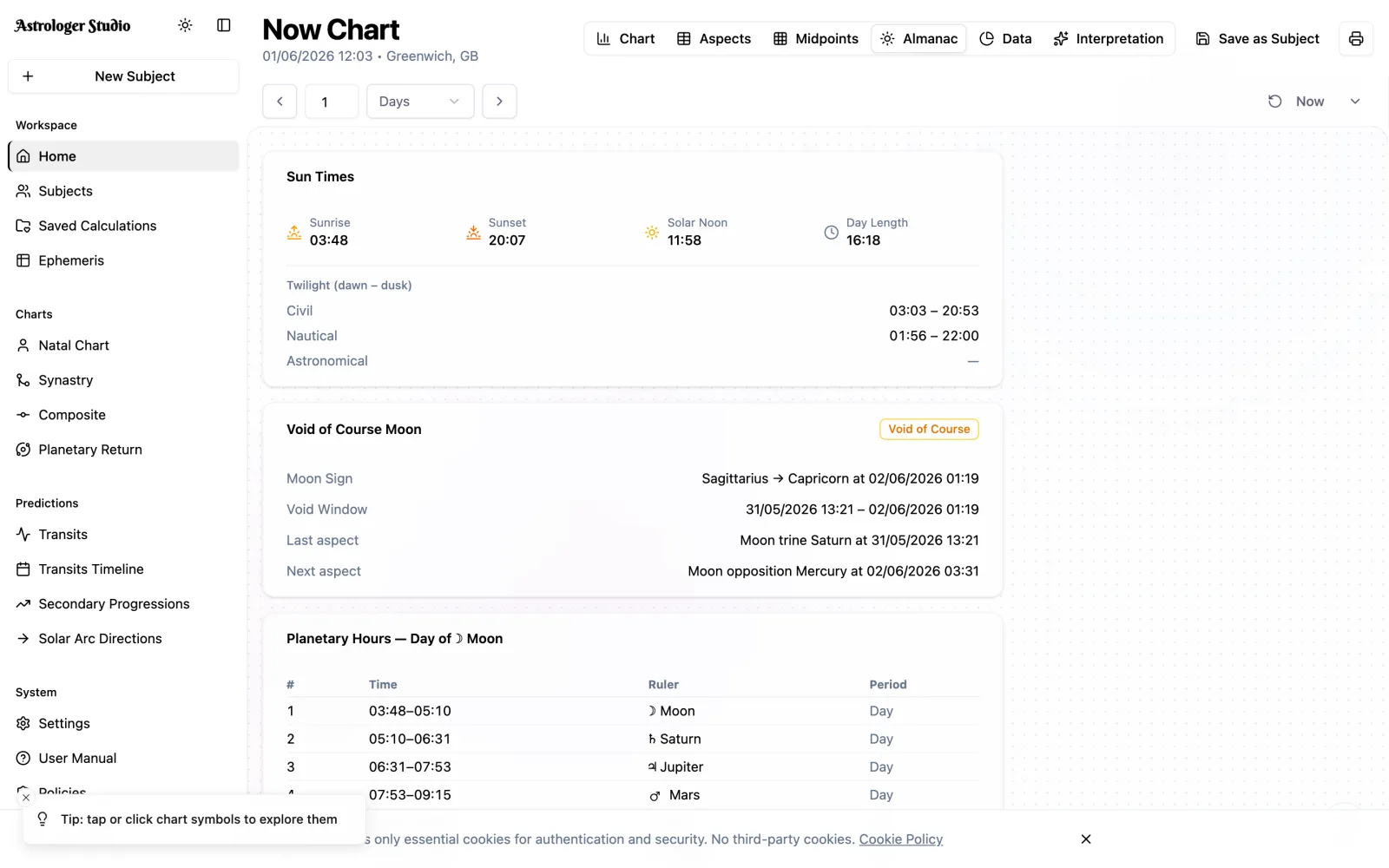This screenshot has height=868, width=1389.
Task: Switch to the Data tab
Action: 1006,39
